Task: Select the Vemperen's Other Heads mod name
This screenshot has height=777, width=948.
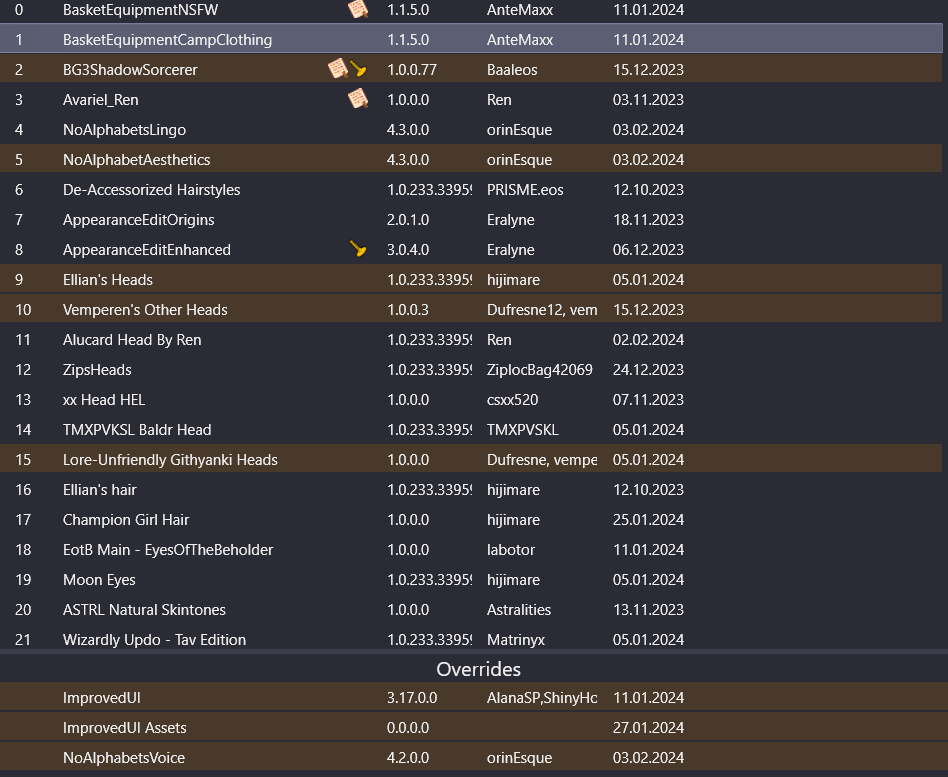Action: pyautogui.click(x=145, y=310)
